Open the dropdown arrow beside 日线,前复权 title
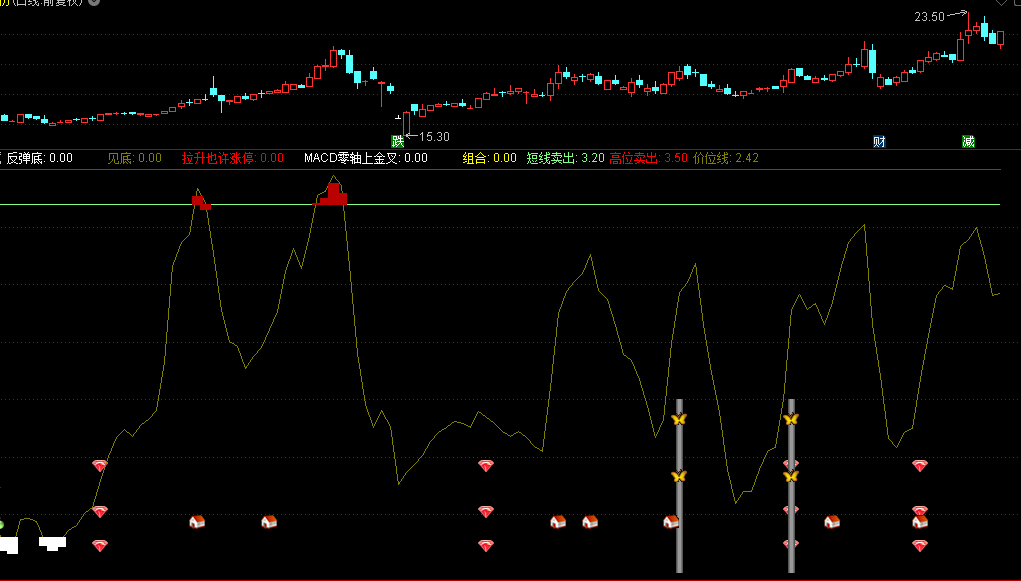 94,4
